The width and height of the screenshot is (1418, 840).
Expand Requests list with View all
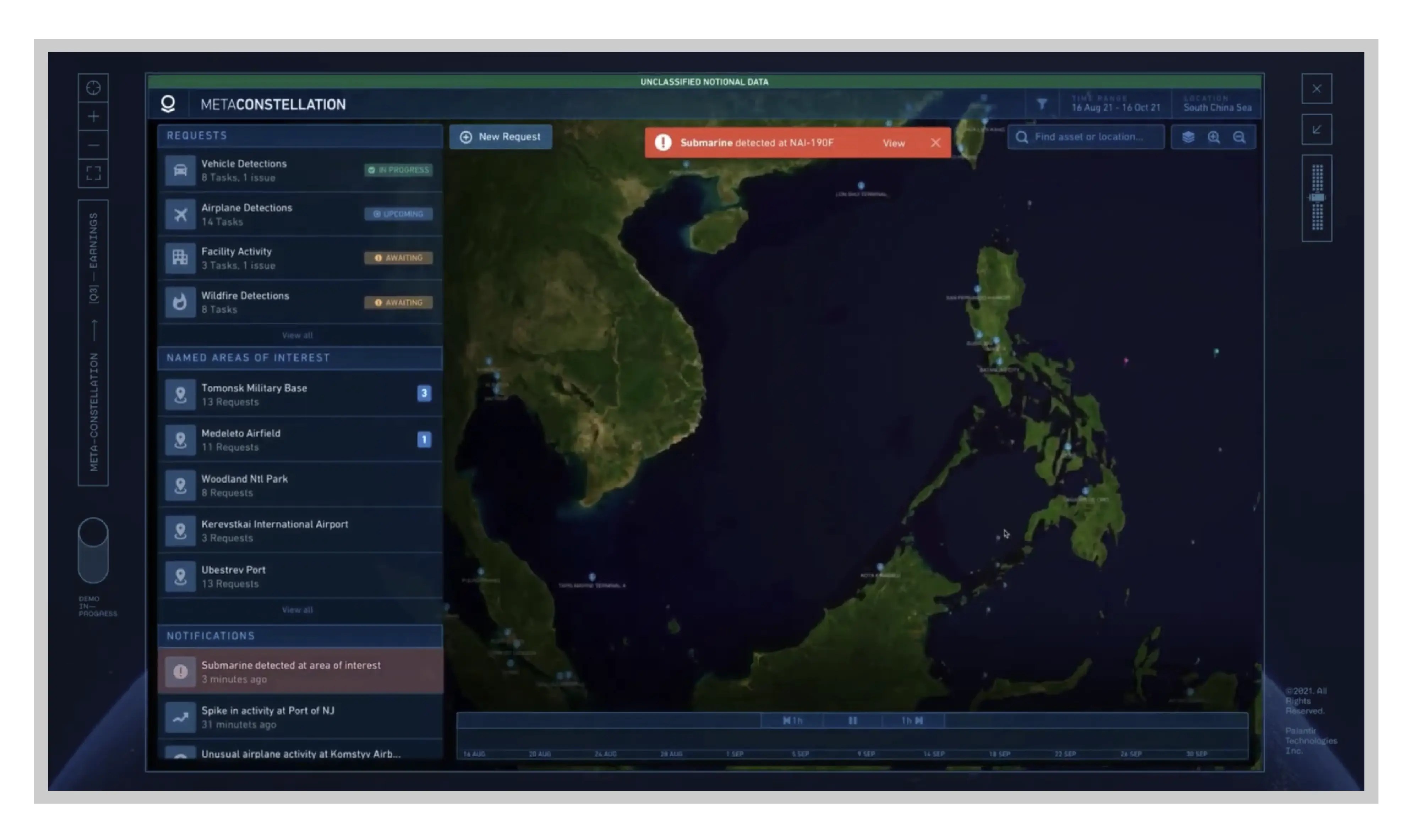[x=298, y=335]
